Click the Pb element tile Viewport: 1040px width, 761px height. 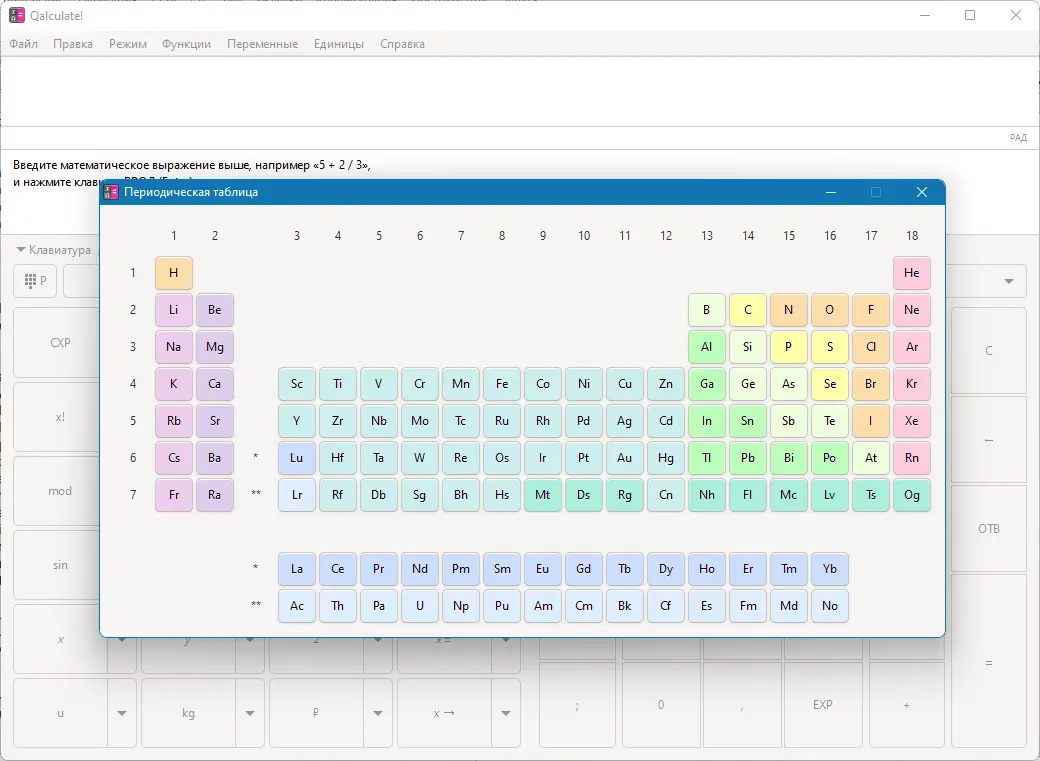pyautogui.click(x=748, y=458)
